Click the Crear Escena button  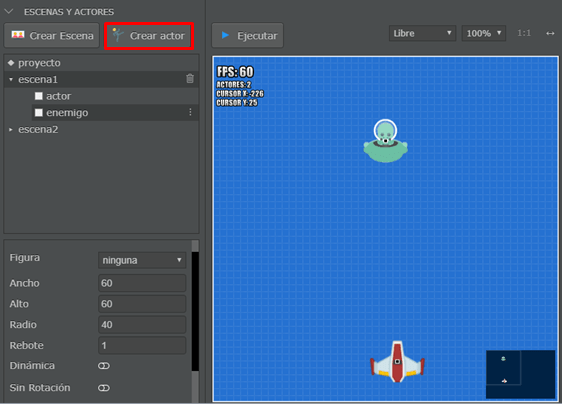point(52,35)
